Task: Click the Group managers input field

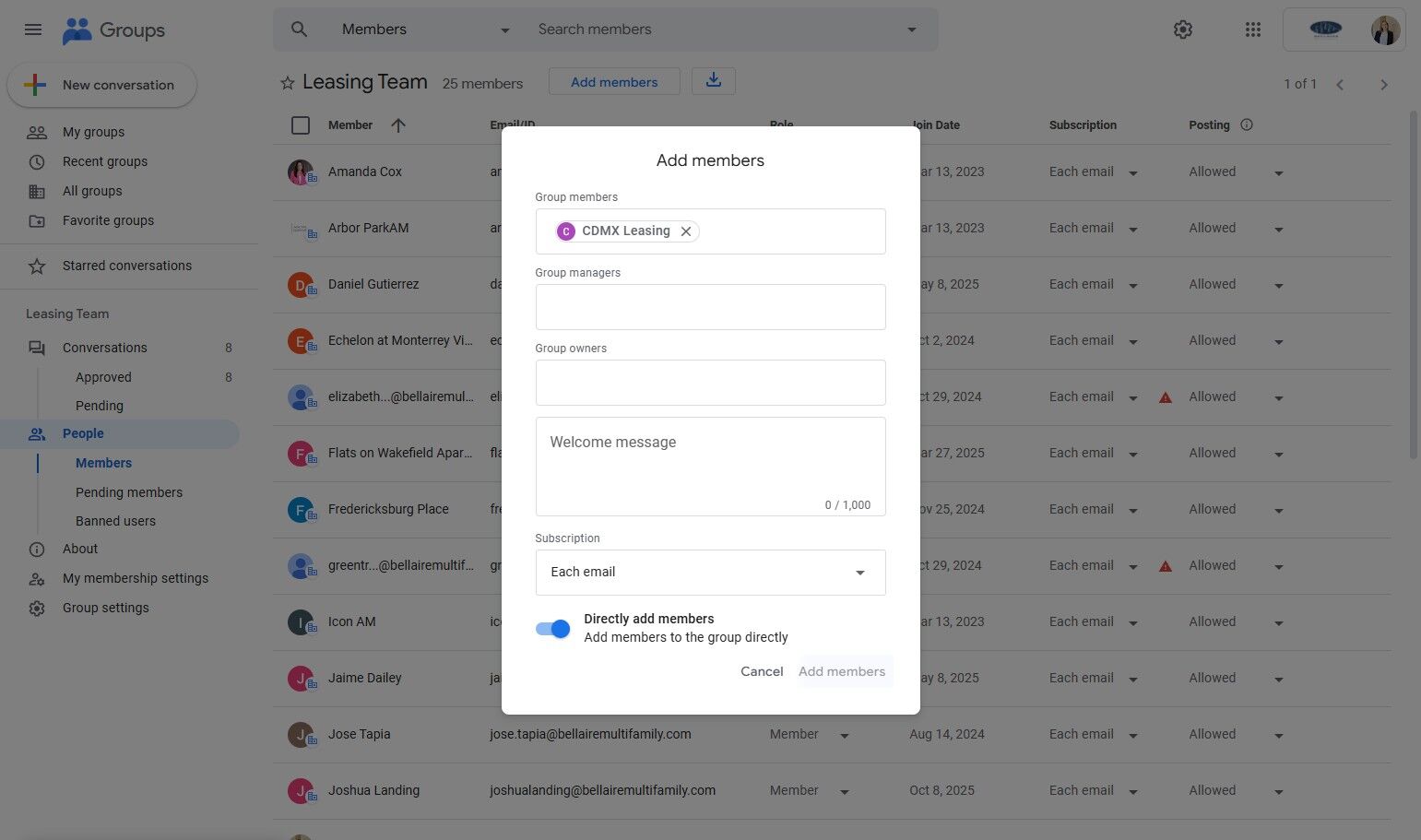Action: (x=710, y=307)
